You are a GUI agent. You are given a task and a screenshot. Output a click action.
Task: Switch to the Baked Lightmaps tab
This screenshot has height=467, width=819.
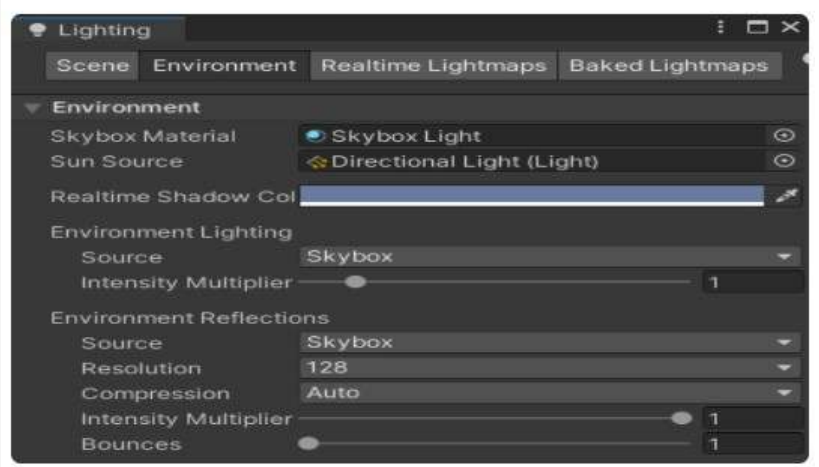tap(668, 66)
